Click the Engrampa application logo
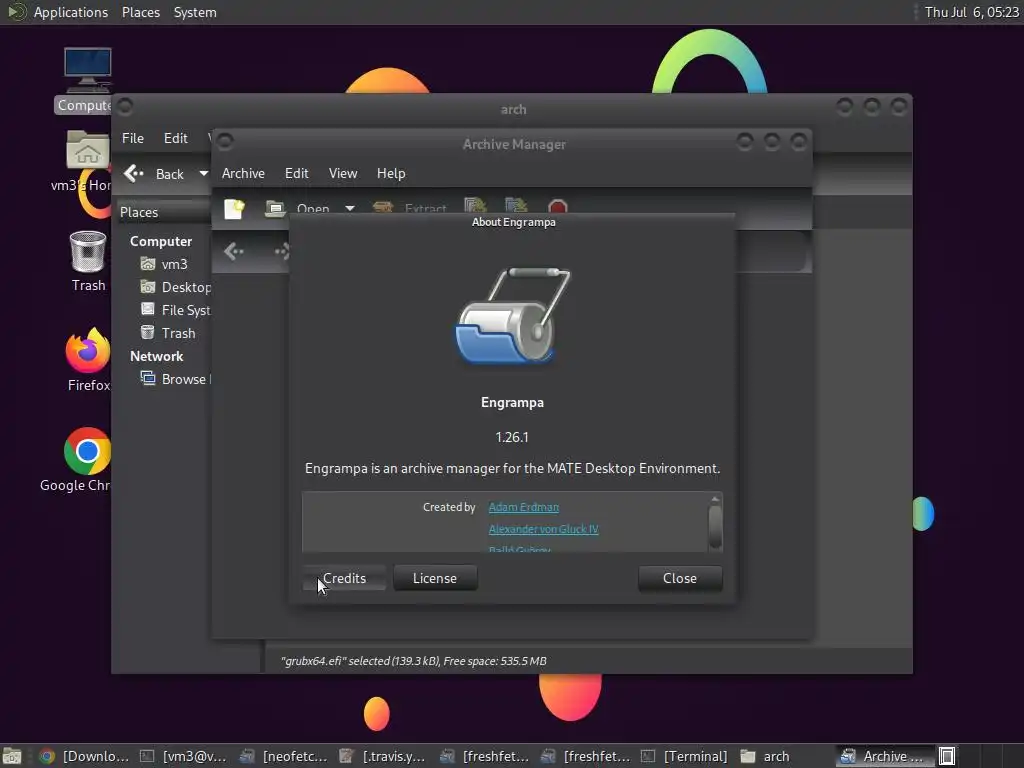This screenshot has width=1024, height=768. pos(513,315)
